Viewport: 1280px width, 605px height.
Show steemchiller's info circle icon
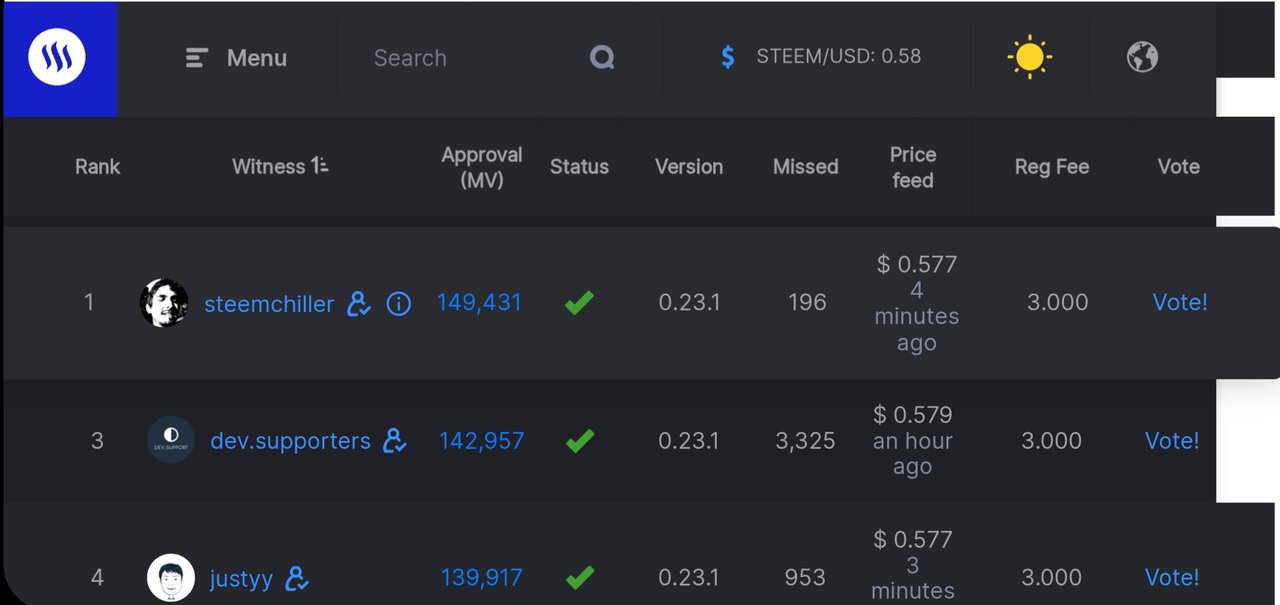point(399,303)
